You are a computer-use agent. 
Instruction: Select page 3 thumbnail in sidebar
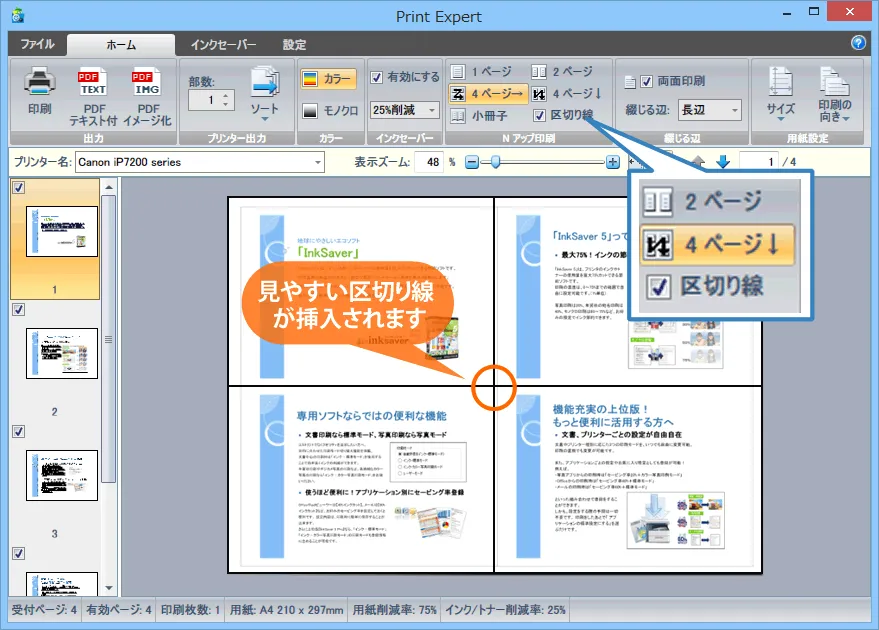[x=62, y=475]
